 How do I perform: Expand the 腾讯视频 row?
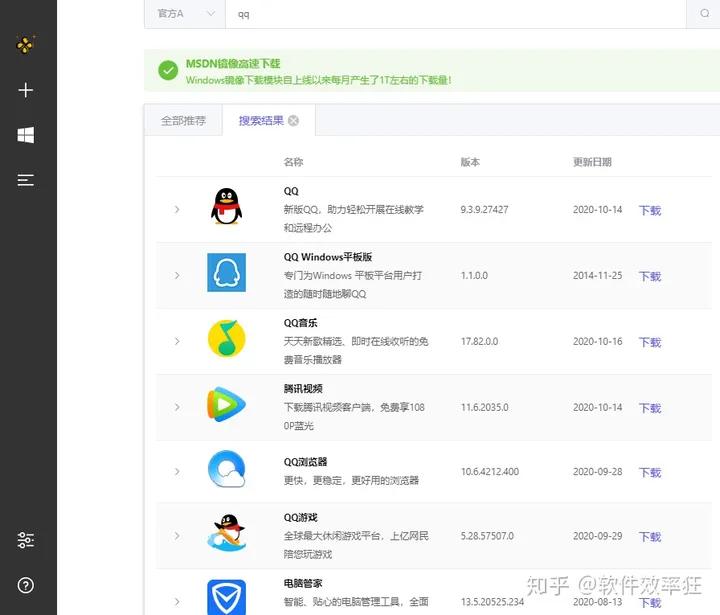tap(177, 407)
